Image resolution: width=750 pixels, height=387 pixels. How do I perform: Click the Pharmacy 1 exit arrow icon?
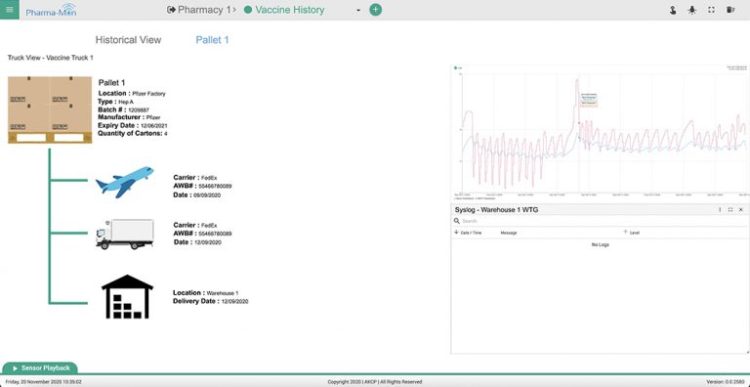171,10
